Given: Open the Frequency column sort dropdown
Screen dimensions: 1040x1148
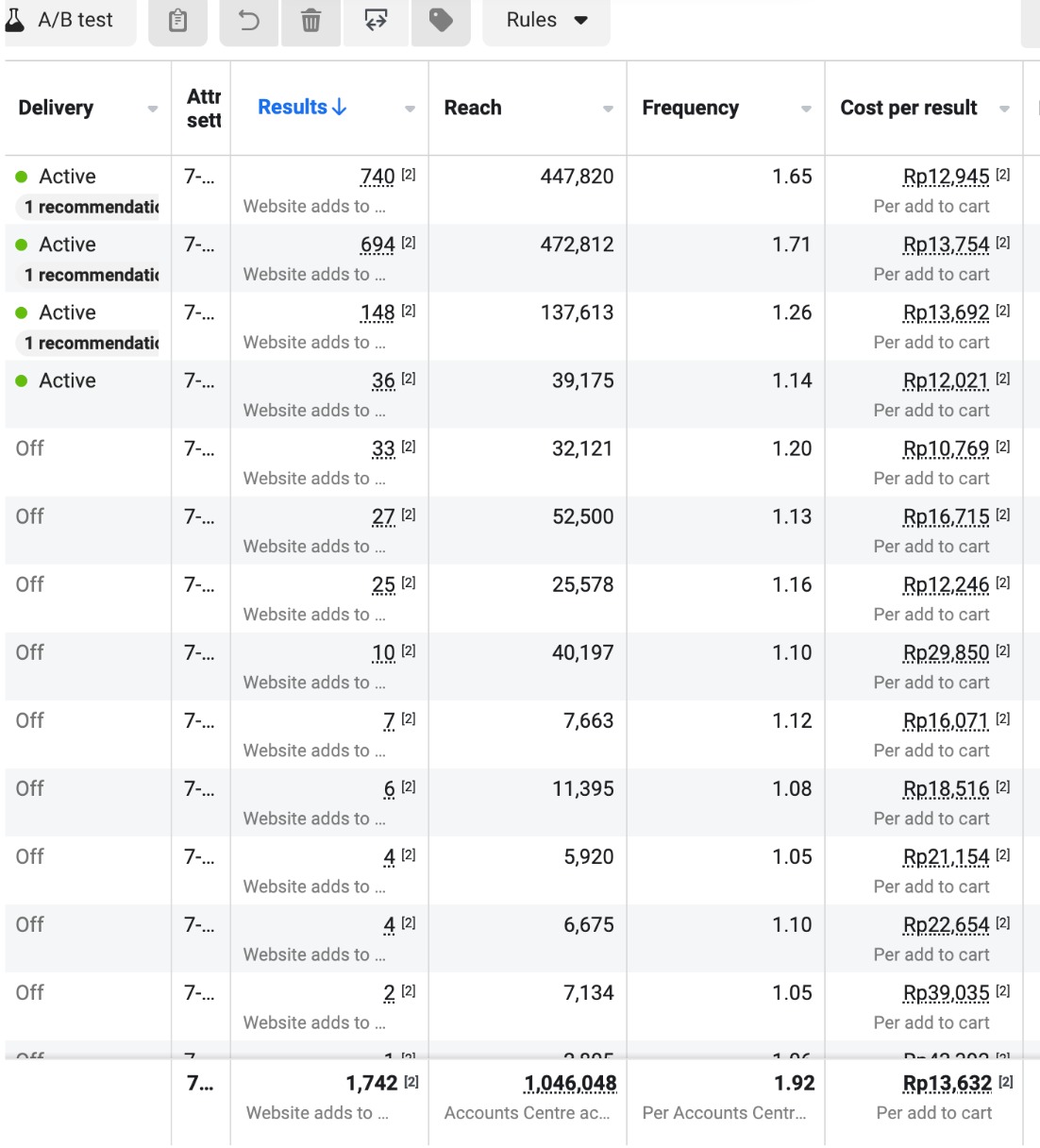Looking at the screenshot, I should tap(804, 110).
